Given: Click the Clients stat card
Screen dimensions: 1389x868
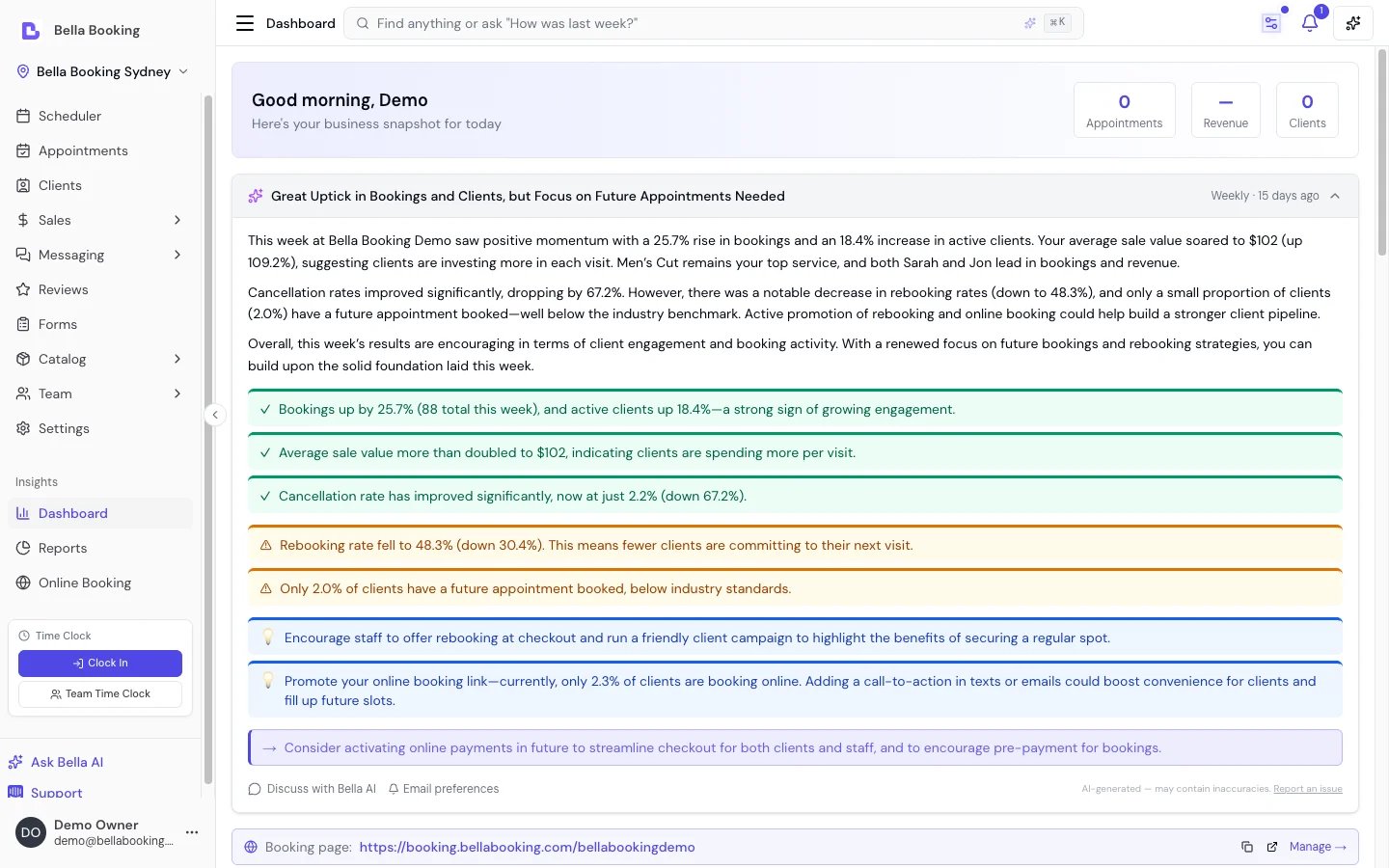Looking at the screenshot, I should pyautogui.click(x=1307, y=110).
